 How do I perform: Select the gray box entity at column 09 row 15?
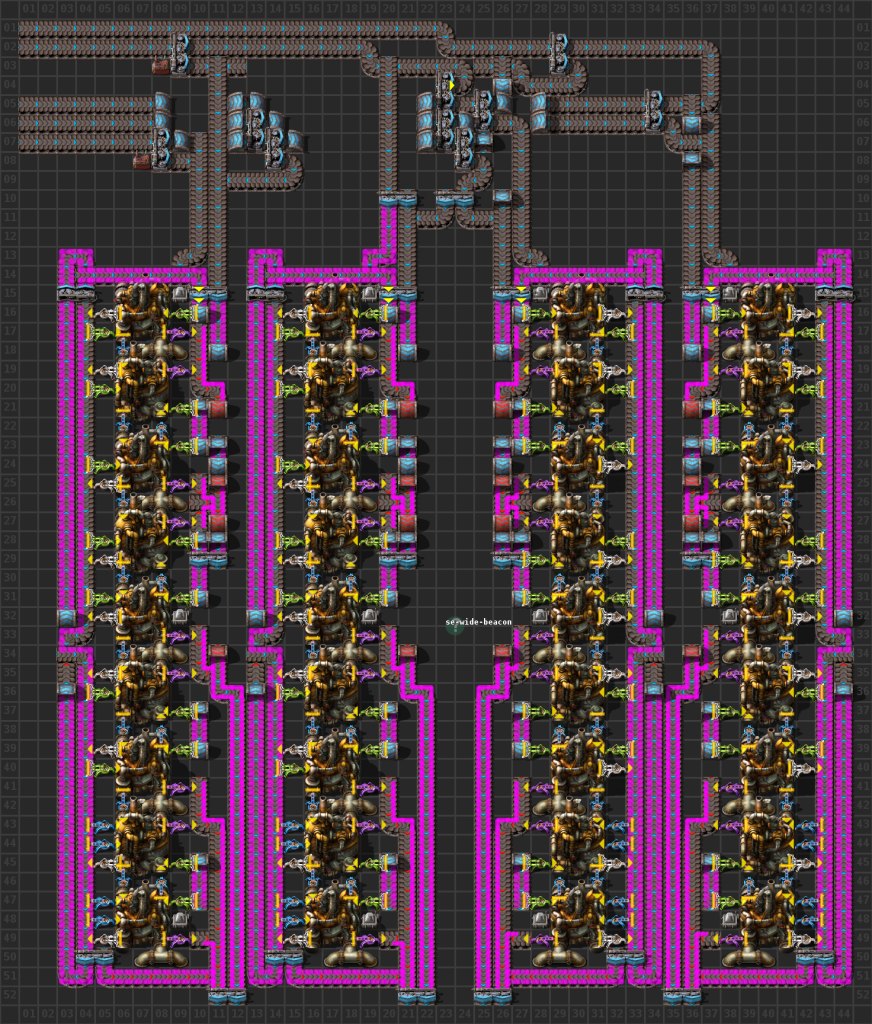click(x=180, y=293)
